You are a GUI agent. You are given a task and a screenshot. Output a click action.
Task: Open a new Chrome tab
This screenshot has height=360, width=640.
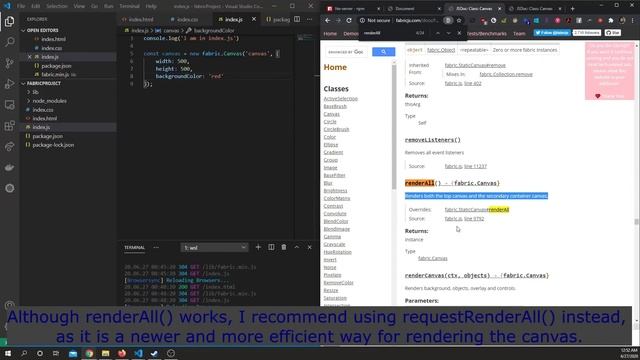click(572, 9)
